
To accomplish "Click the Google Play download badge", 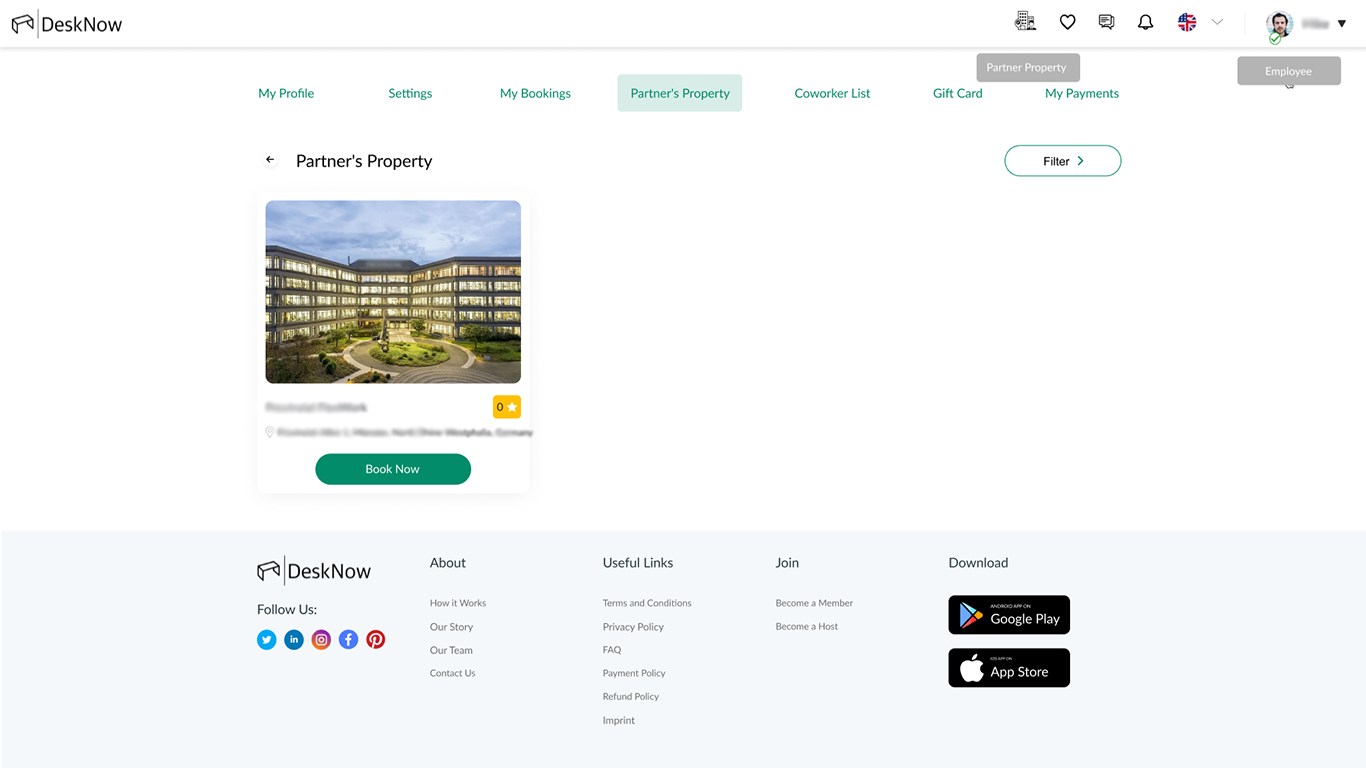I will [x=1009, y=615].
